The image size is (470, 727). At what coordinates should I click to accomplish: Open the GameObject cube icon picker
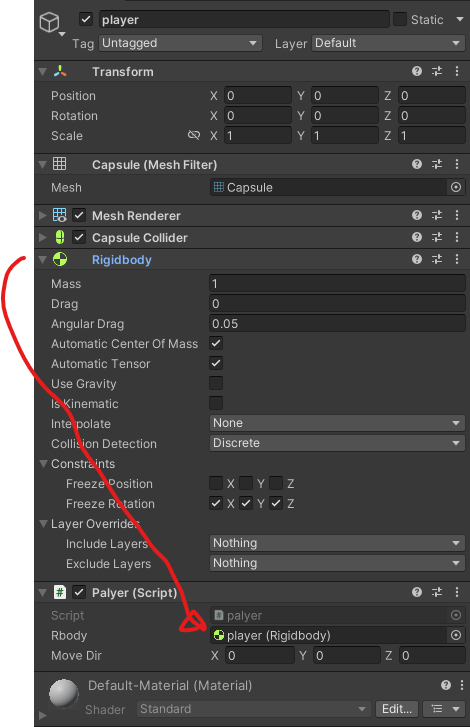click(x=50, y=22)
